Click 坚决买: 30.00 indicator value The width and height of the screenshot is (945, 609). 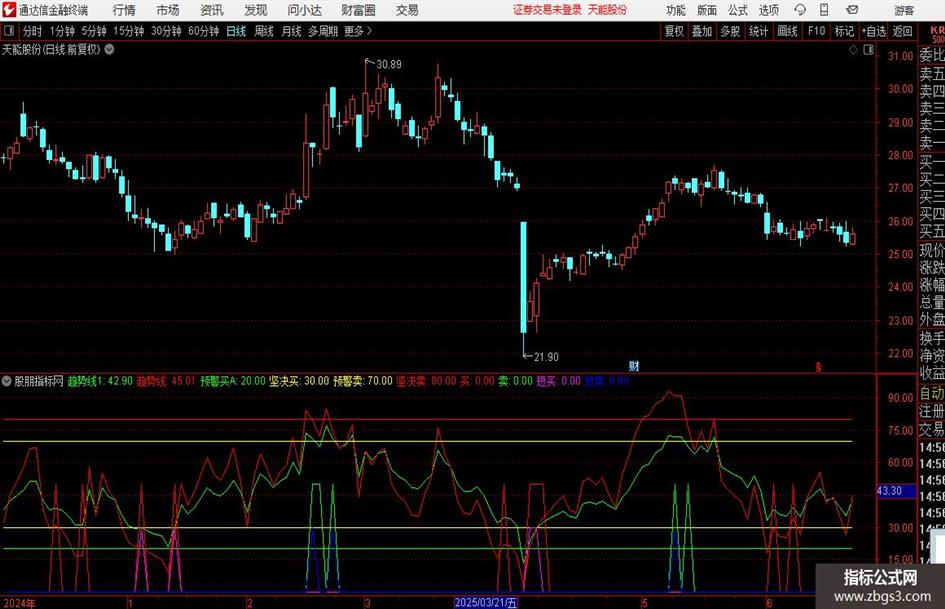[x=300, y=381]
